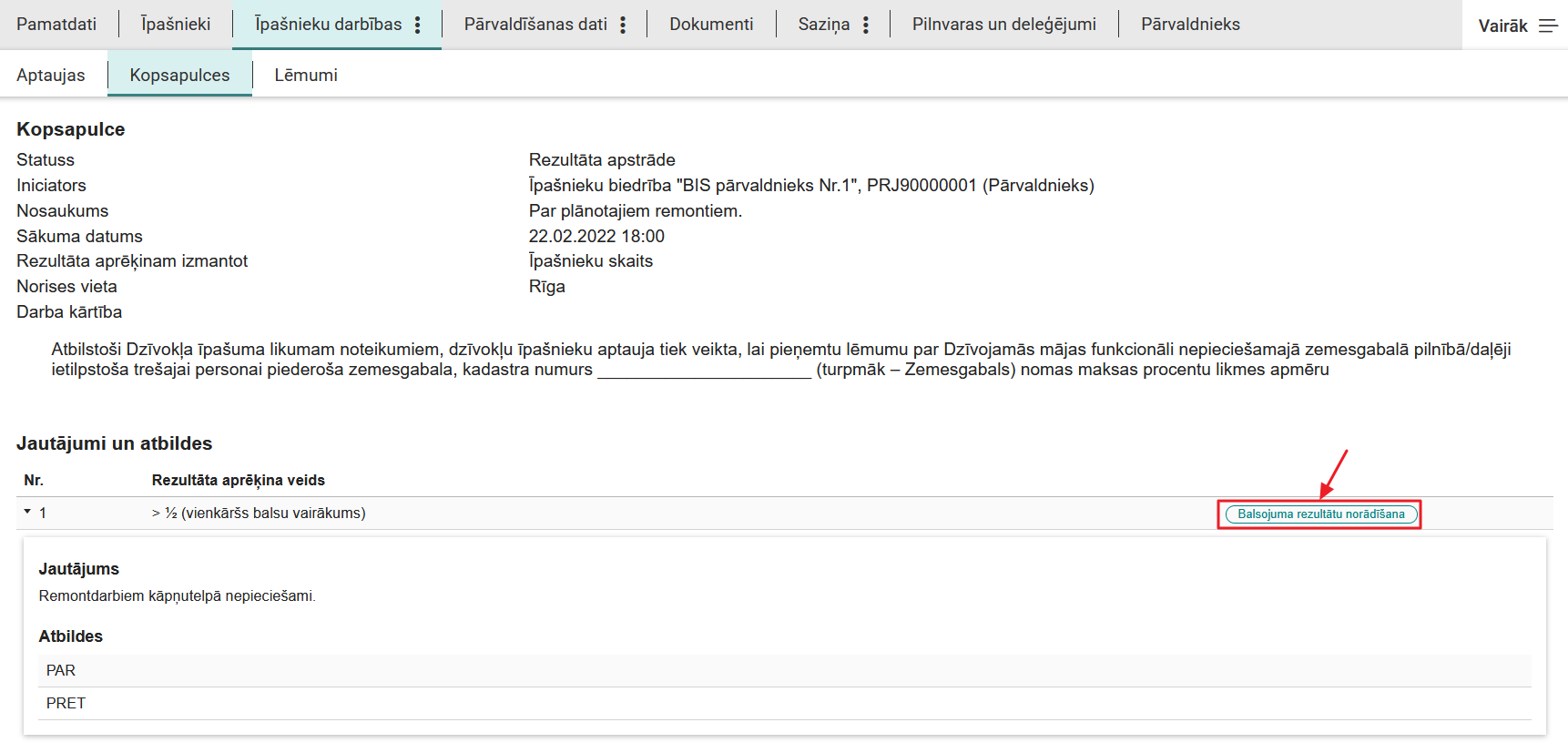Open the Dokumenti tab

pos(711,25)
